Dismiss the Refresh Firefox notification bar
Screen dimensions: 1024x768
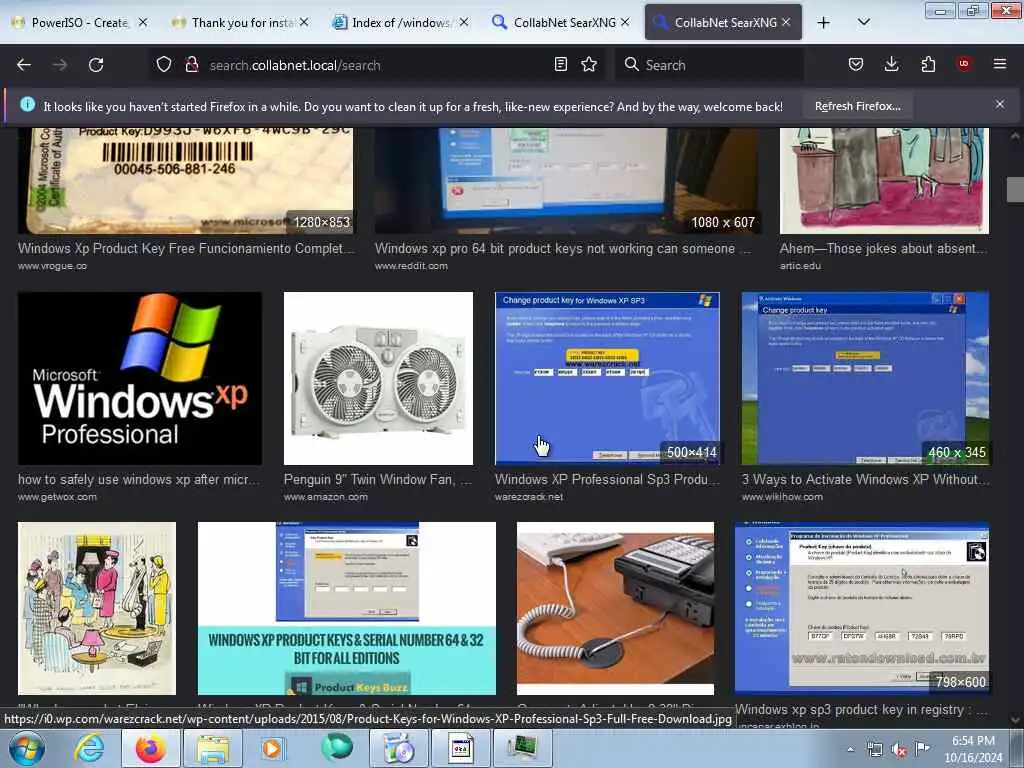tap(1000, 104)
